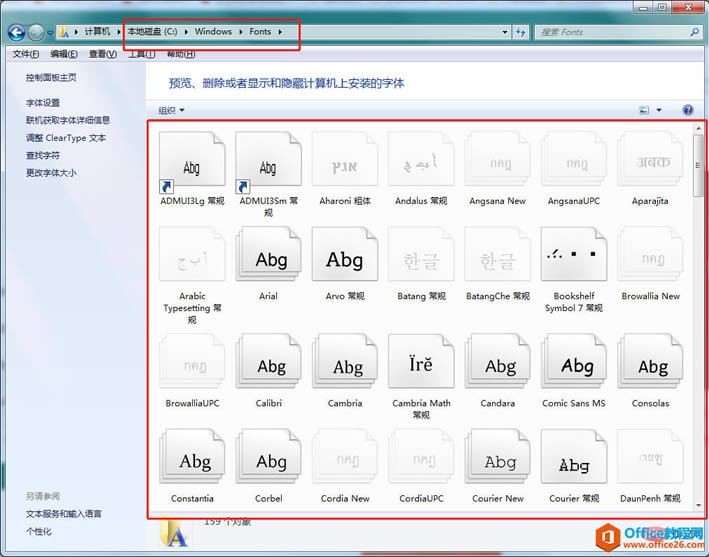
Task: Go to 控制面板主页 link
Action: coord(51,77)
